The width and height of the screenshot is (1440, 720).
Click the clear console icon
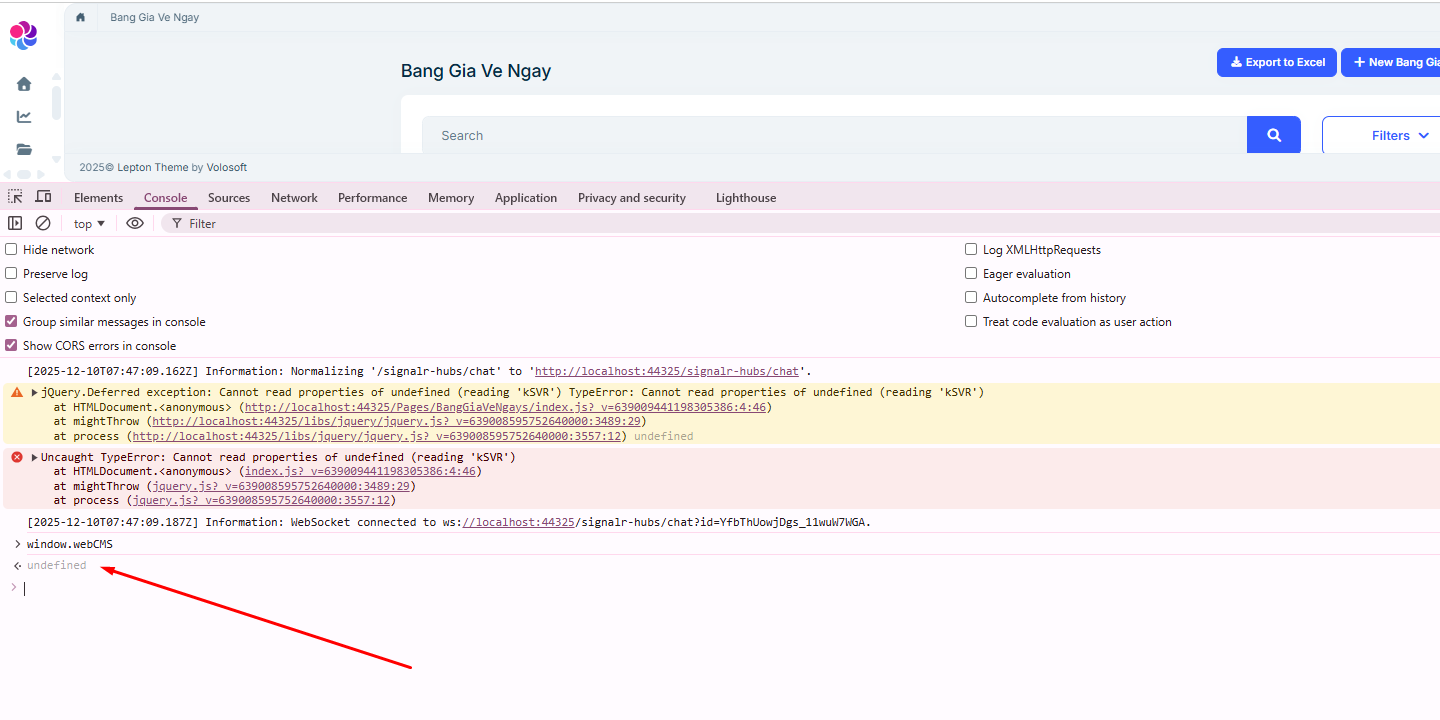coord(43,223)
